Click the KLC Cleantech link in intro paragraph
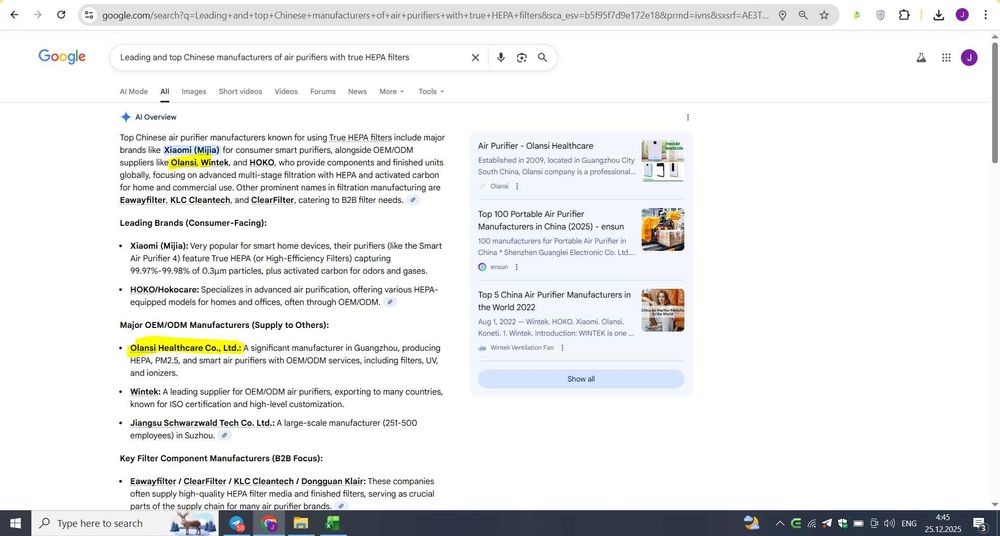Image resolution: width=1000 pixels, height=536 pixels. 200,200
